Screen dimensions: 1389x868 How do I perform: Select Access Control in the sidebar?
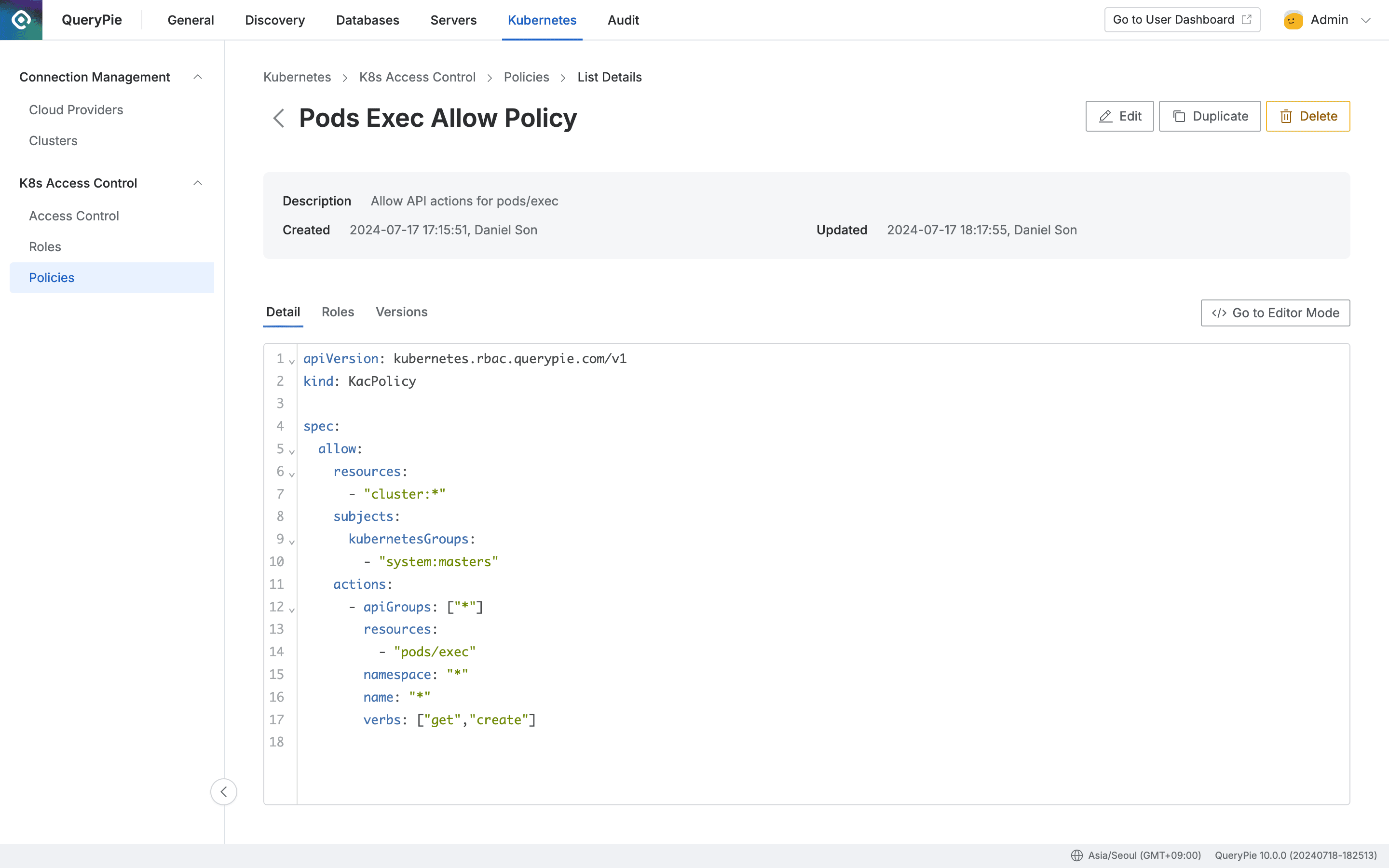coord(73,216)
